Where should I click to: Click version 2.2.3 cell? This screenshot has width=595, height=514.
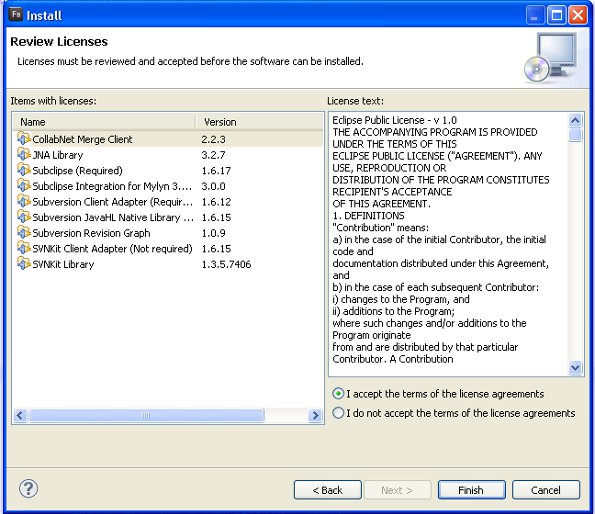point(213,139)
